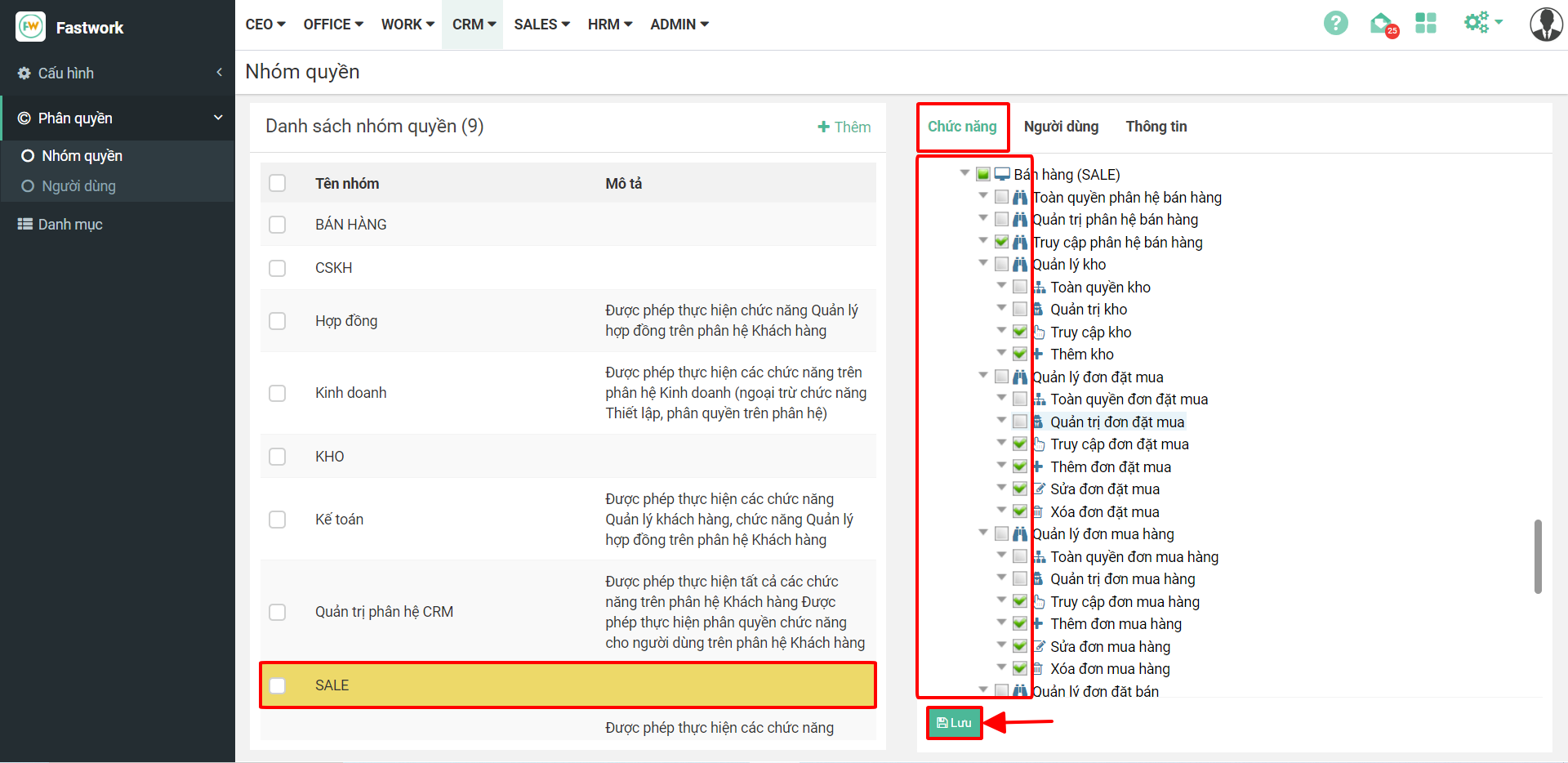
Task: Click the Danh mục list icon
Action: click(x=25, y=224)
